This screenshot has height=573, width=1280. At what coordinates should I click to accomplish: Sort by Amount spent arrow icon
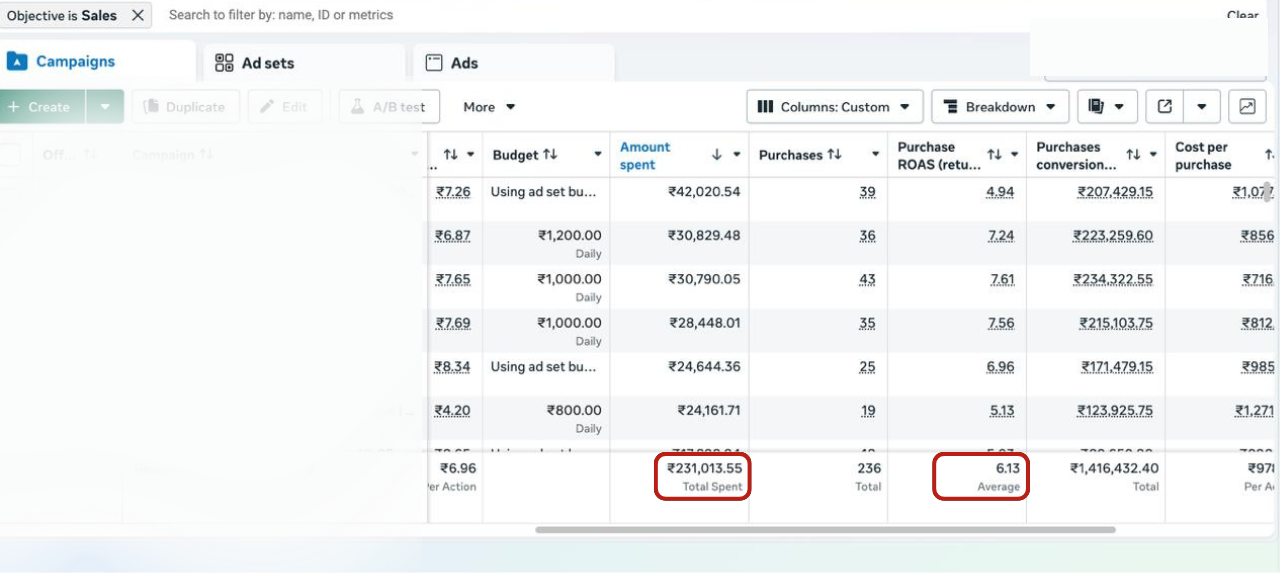pyautogui.click(x=716, y=155)
